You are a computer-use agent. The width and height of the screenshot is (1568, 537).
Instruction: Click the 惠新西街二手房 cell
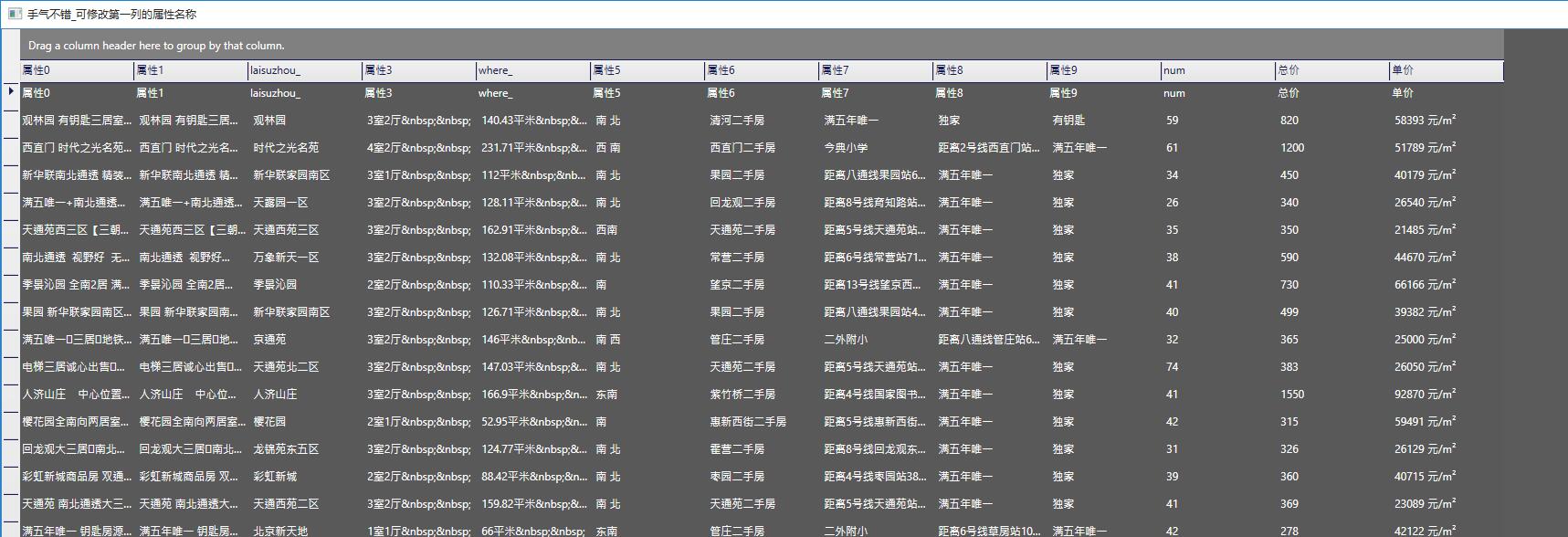[x=748, y=422]
